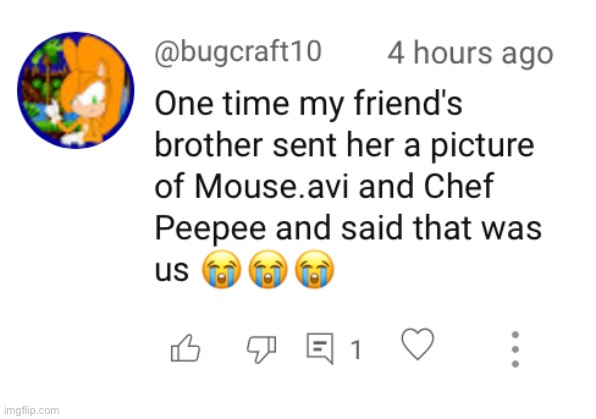
Task: Open the three-dot more options menu
Action: tap(515, 349)
